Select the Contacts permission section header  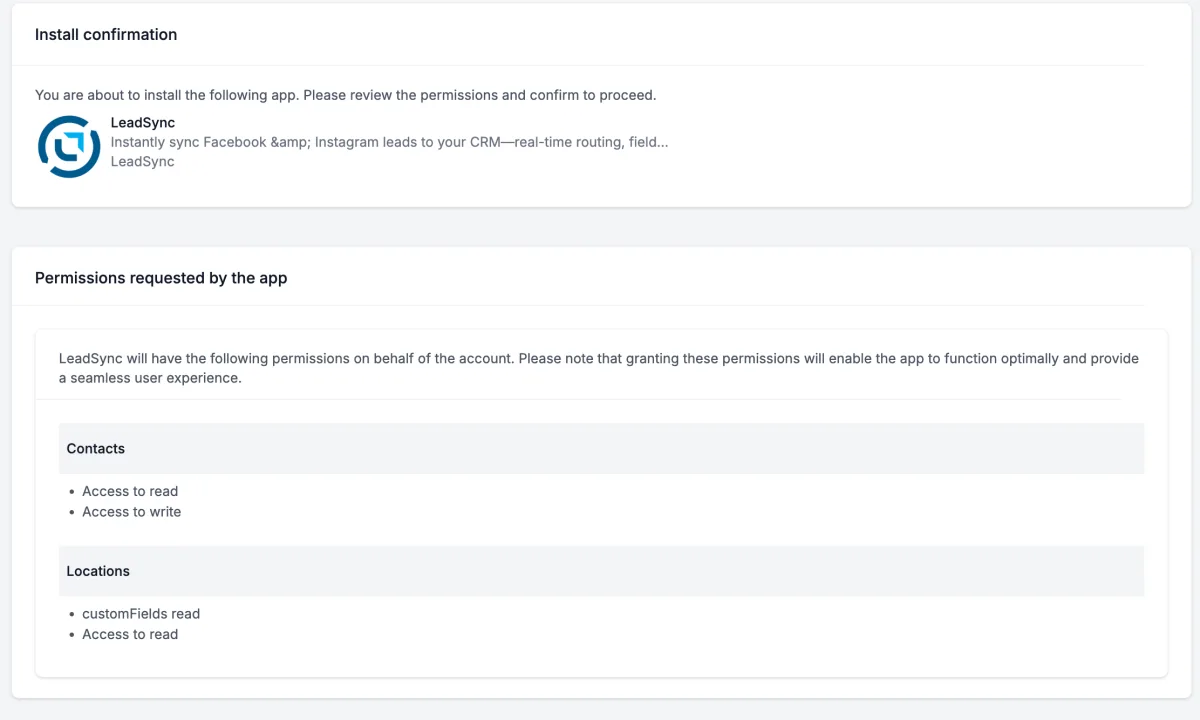point(601,449)
